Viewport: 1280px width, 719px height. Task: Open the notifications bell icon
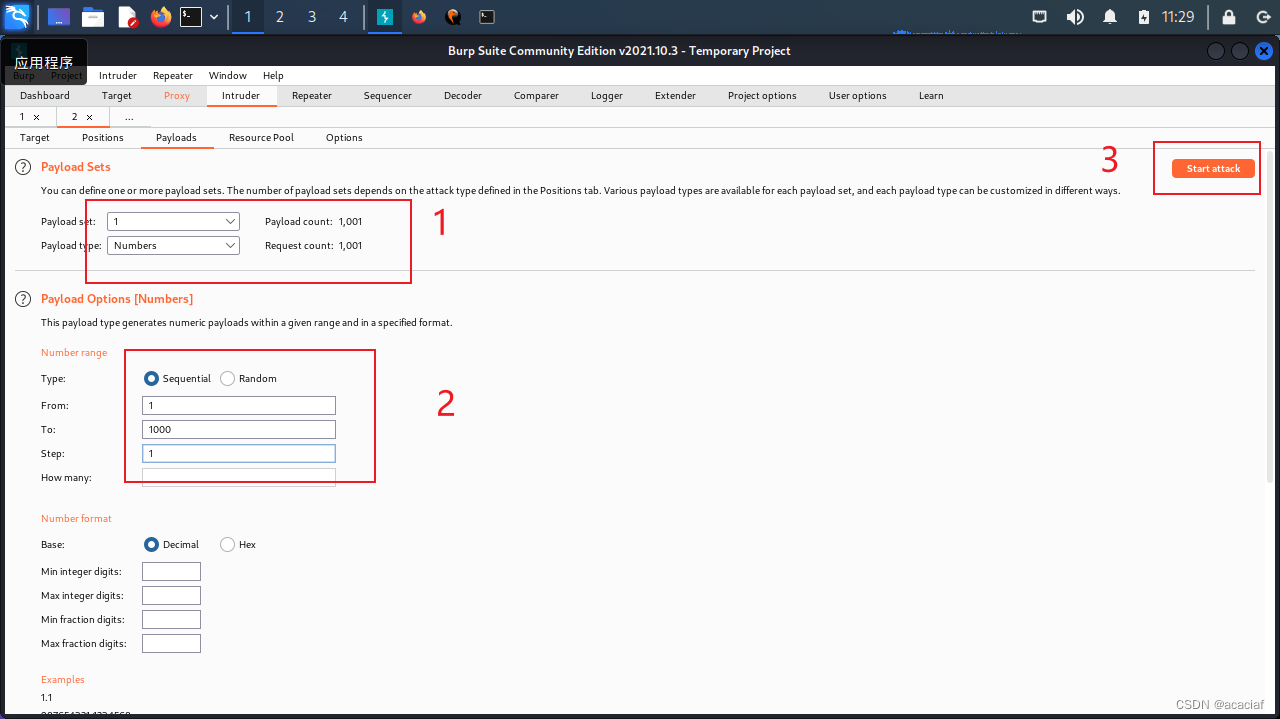[x=1110, y=17]
